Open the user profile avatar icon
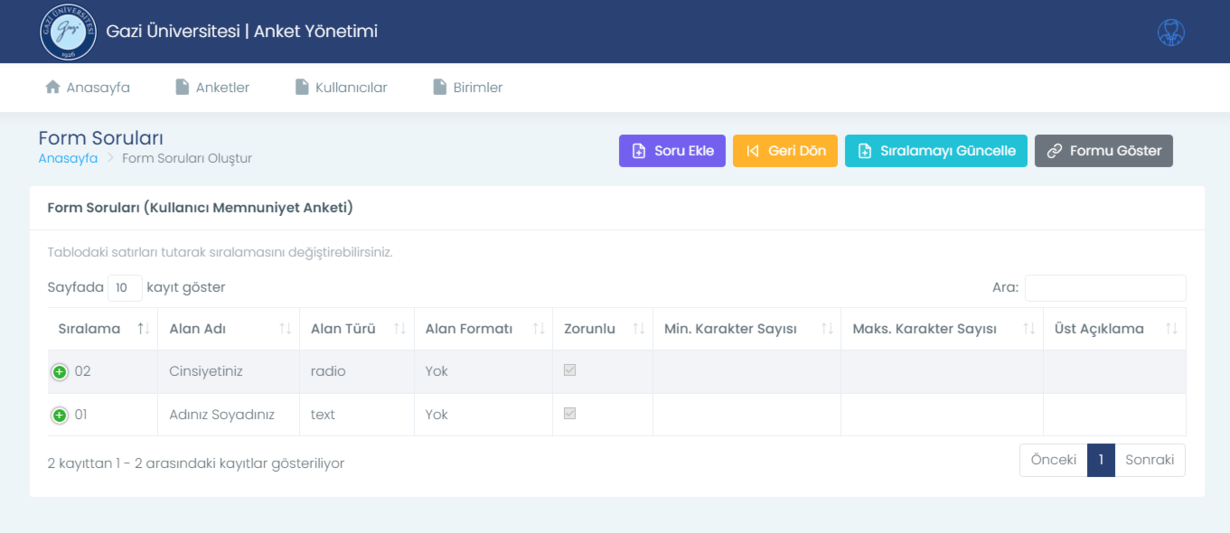Image resolution: width=1230 pixels, height=533 pixels. coord(1171,32)
